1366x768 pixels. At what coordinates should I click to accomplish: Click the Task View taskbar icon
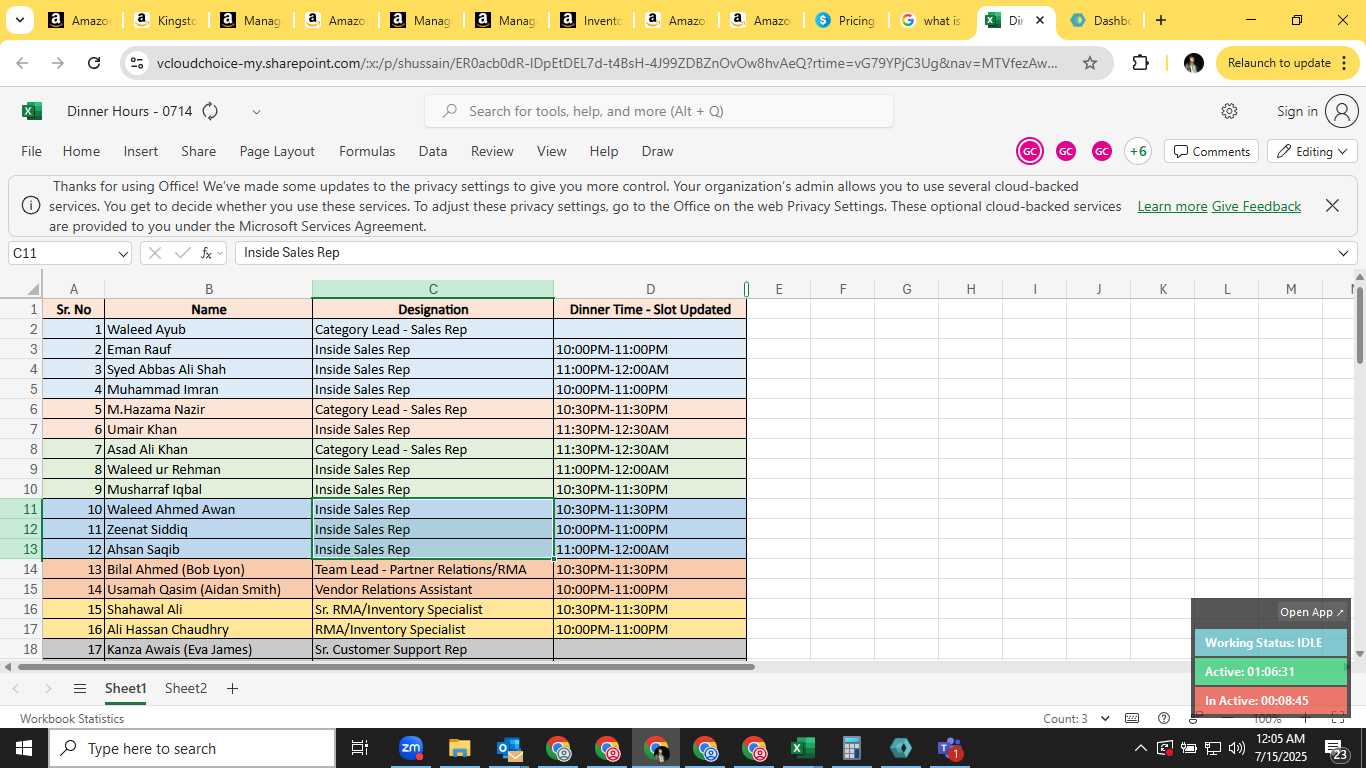click(360, 748)
